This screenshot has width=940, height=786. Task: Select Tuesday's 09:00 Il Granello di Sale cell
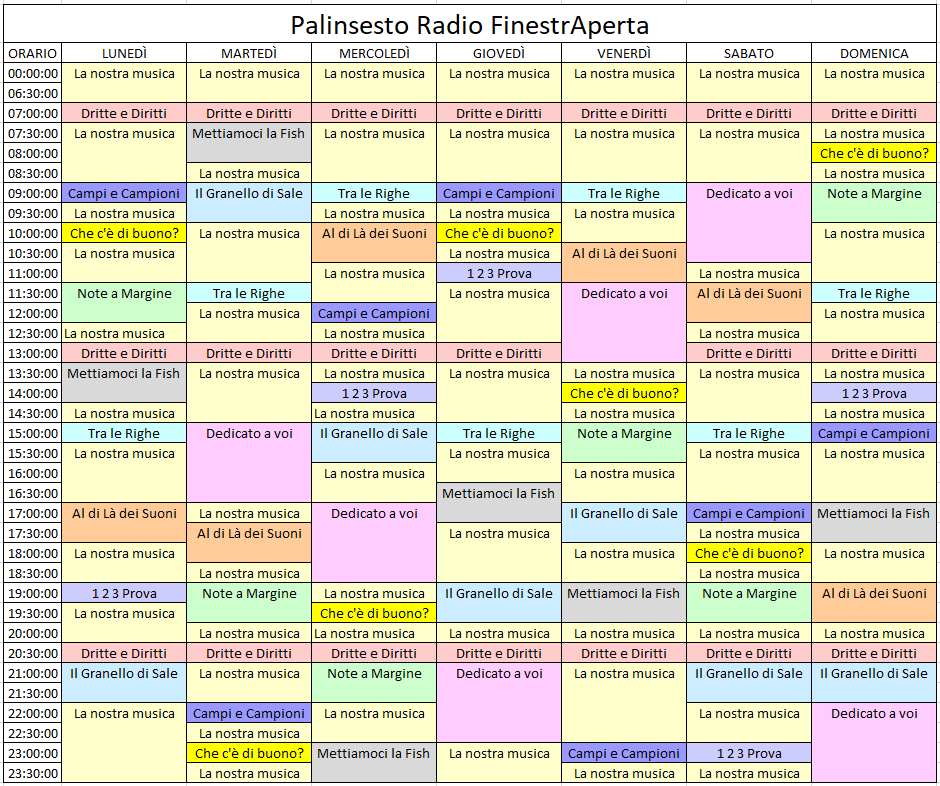coord(249,203)
